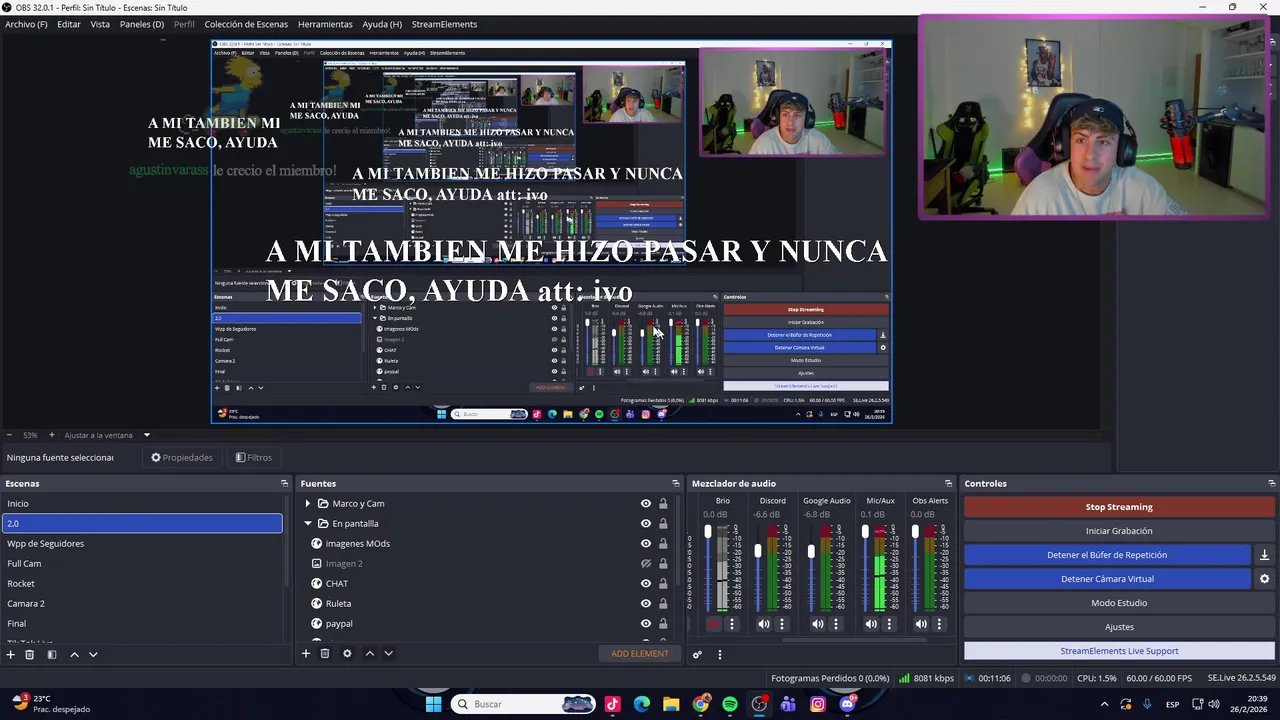Open the Obs Alerts channel options menu
The height and width of the screenshot is (720, 1280).
(939, 624)
